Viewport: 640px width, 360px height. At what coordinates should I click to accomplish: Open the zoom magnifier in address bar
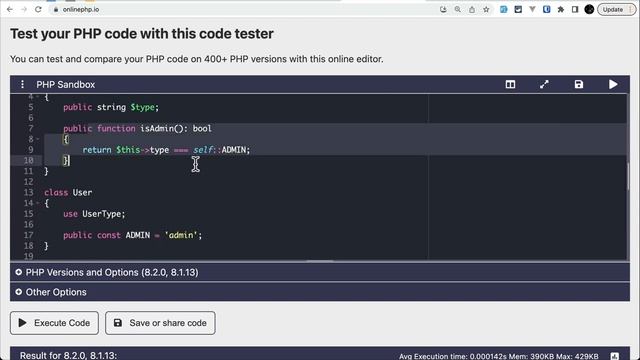coord(458,9)
